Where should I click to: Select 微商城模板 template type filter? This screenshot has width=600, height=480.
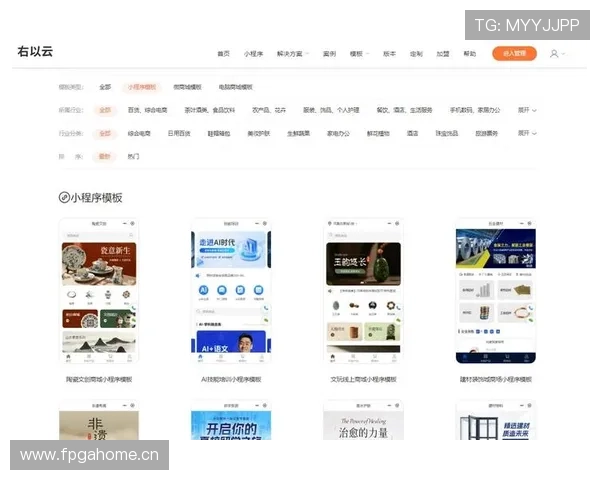tap(187, 87)
